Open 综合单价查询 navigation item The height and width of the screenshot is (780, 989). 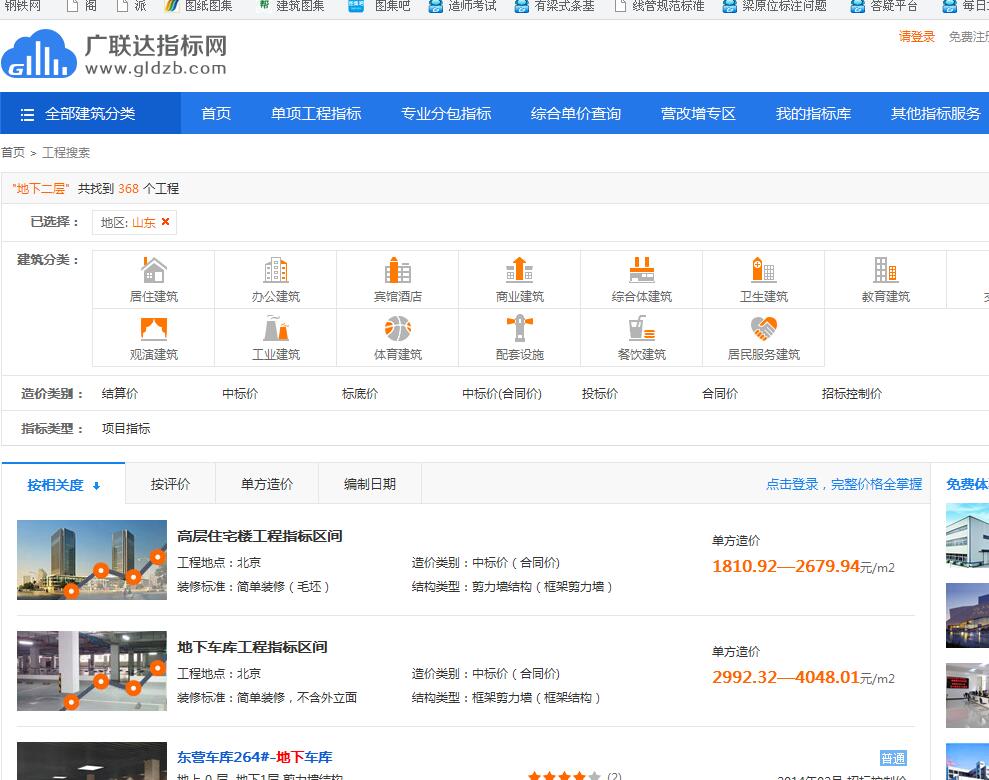576,114
